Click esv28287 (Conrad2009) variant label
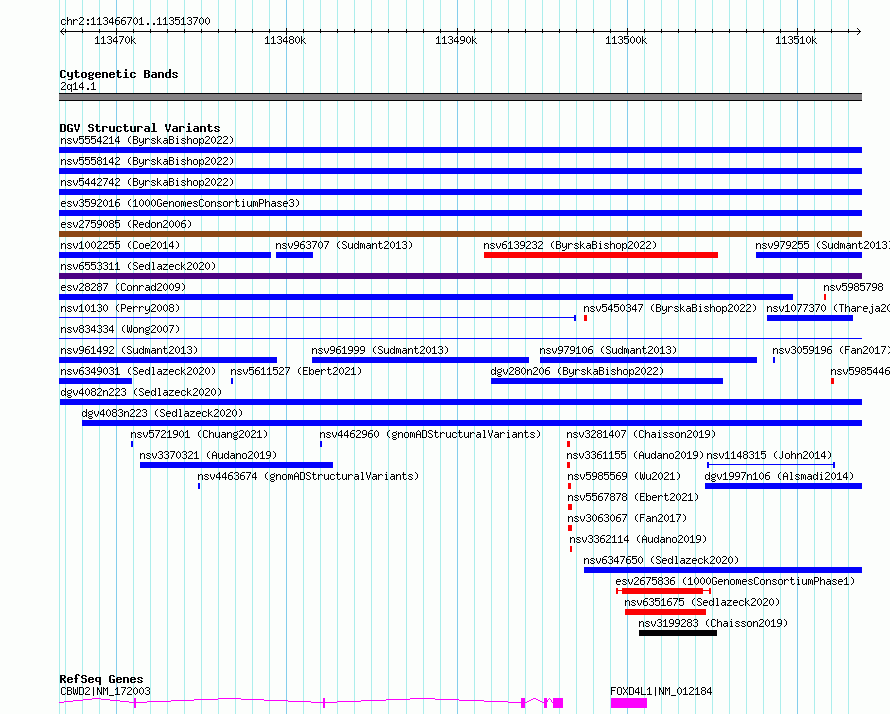 (x=123, y=287)
